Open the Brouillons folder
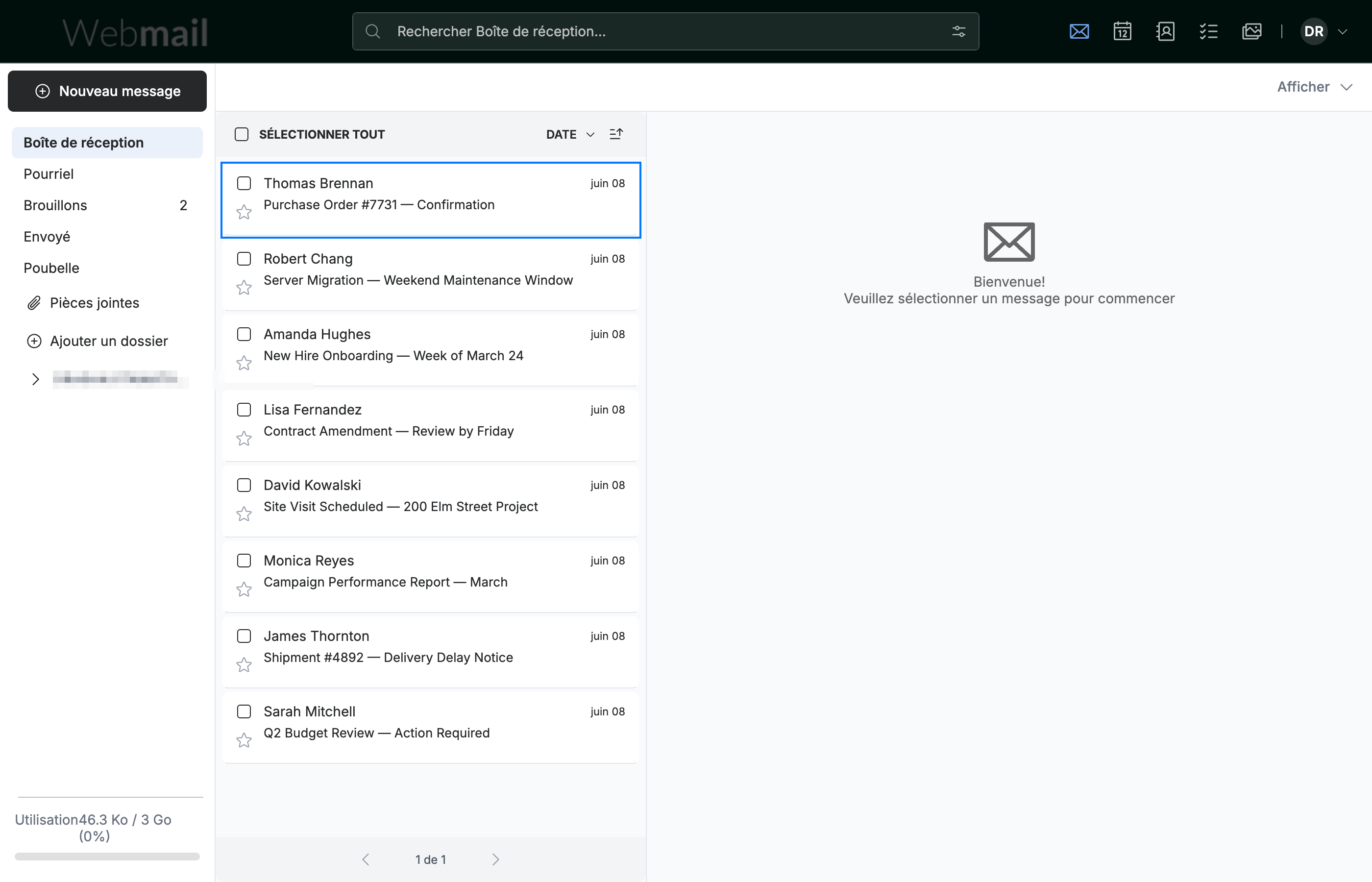The width and height of the screenshot is (1372, 882). [107, 206]
